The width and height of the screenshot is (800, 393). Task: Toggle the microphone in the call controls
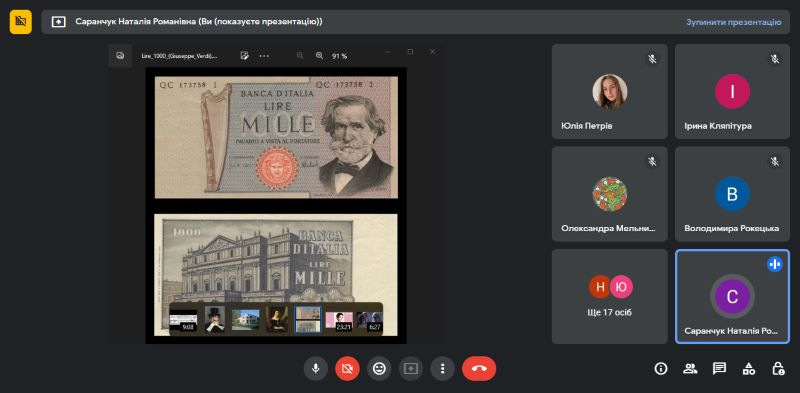[x=316, y=369]
